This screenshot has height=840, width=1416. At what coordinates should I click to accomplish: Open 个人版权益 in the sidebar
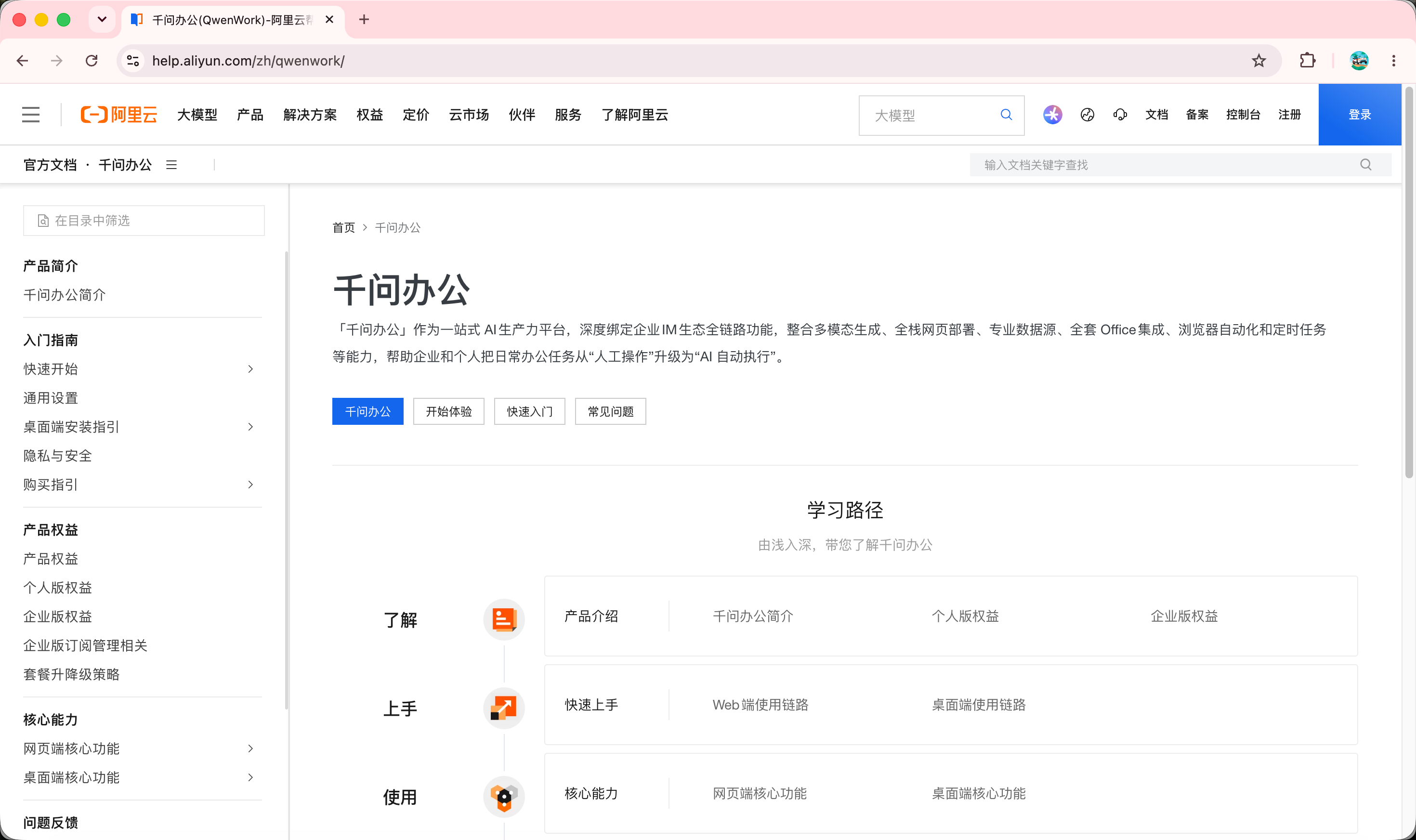[58, 588]
